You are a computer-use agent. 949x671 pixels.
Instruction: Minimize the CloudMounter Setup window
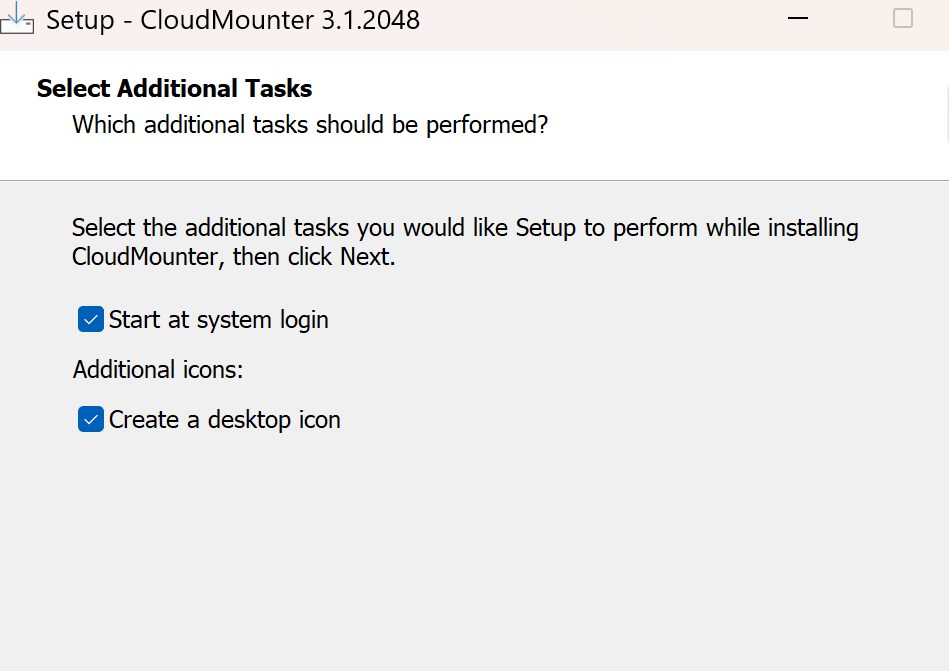pyautogui.click(x=798, y=19)
